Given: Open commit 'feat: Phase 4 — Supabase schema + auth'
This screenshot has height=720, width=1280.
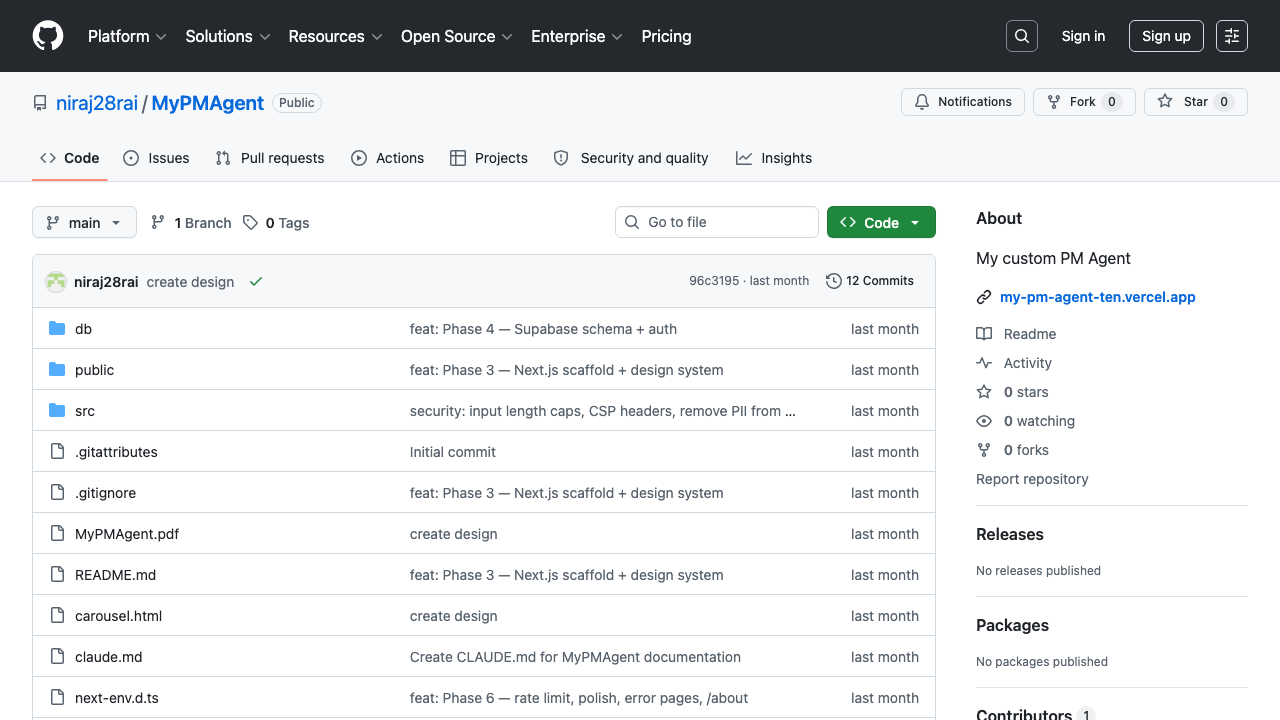Looking at the screenshot, I should pos(543,329).
